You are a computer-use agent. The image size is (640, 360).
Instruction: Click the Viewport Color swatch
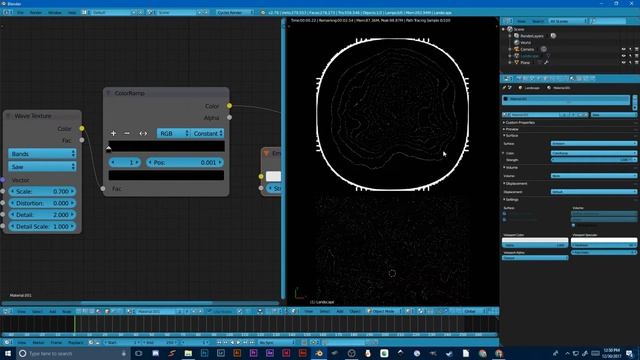pyautogui.click(x=535, y=240)
